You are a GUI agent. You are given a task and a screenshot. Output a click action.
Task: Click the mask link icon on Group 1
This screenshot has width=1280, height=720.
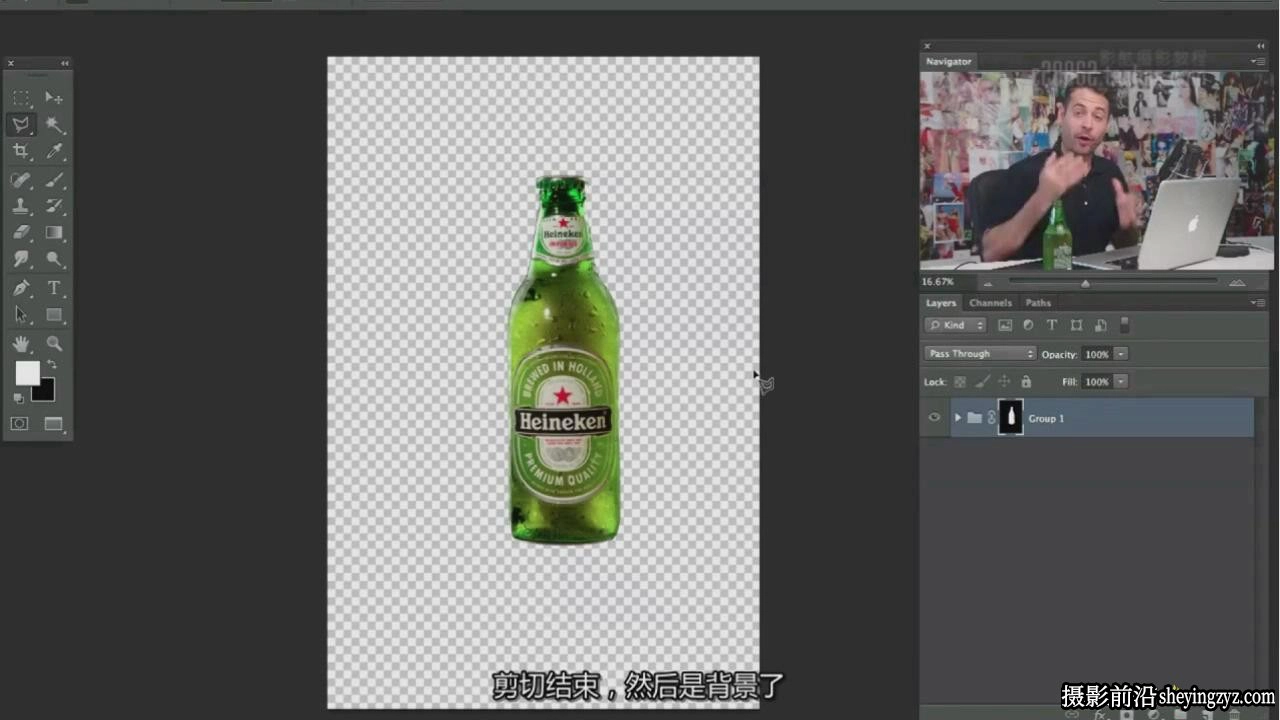pyautogui.click(x=992, y=418)
